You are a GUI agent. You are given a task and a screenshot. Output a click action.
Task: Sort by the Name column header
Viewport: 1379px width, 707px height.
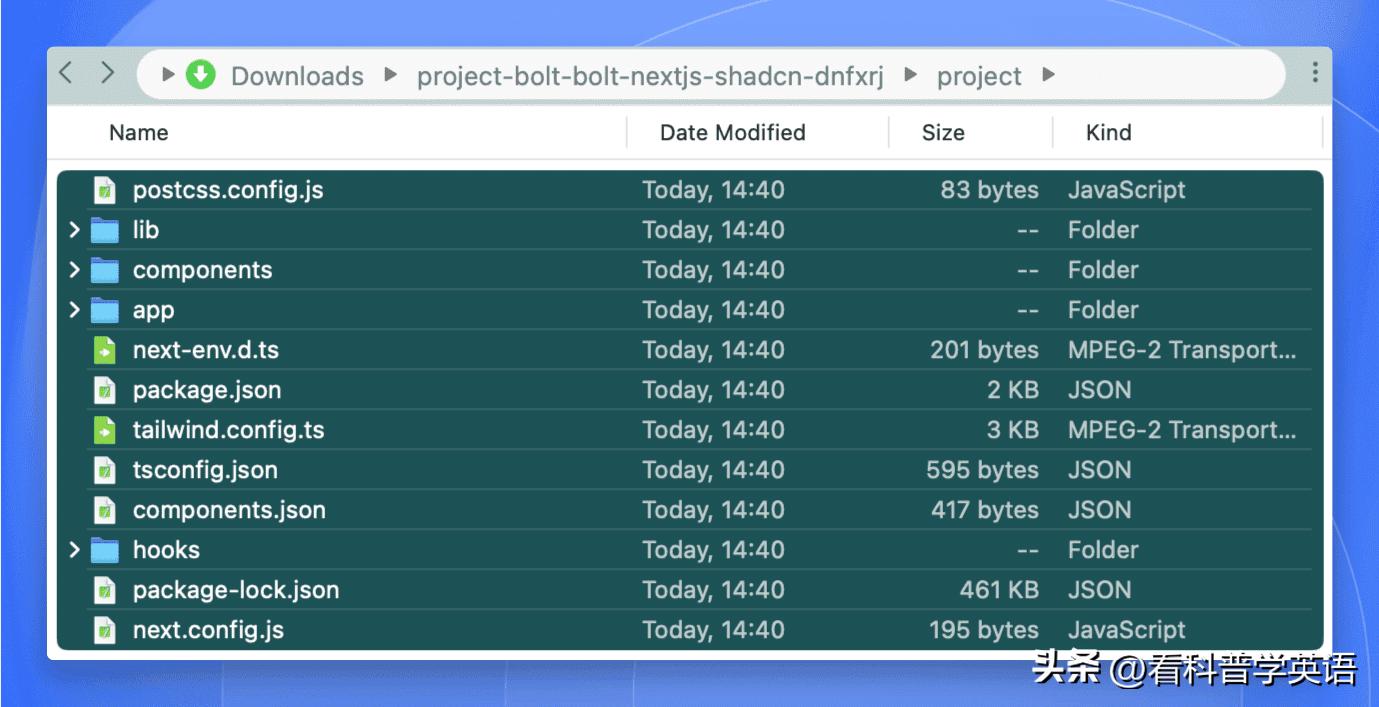coord(138,133)
